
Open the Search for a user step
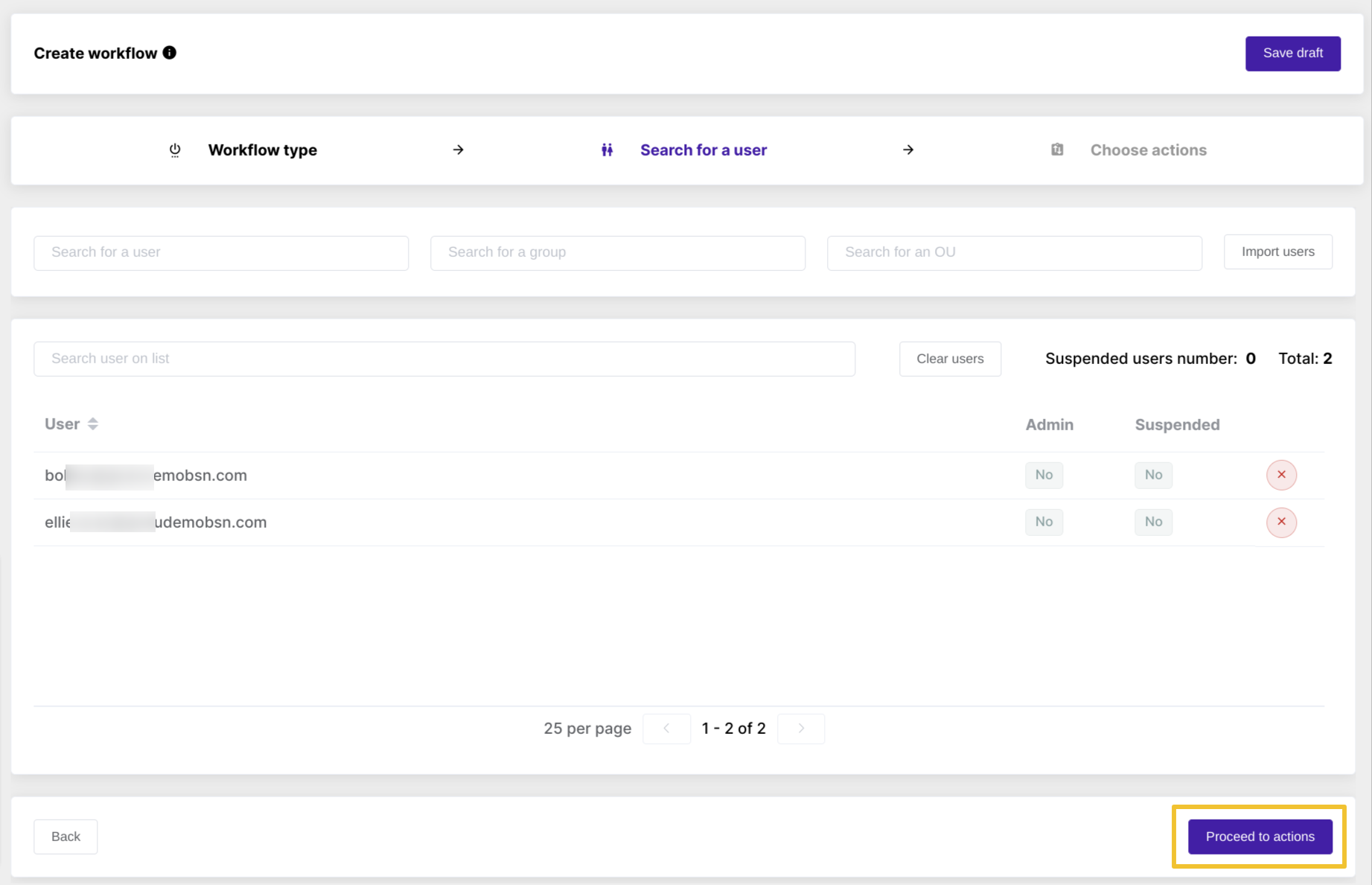point(703,150)
